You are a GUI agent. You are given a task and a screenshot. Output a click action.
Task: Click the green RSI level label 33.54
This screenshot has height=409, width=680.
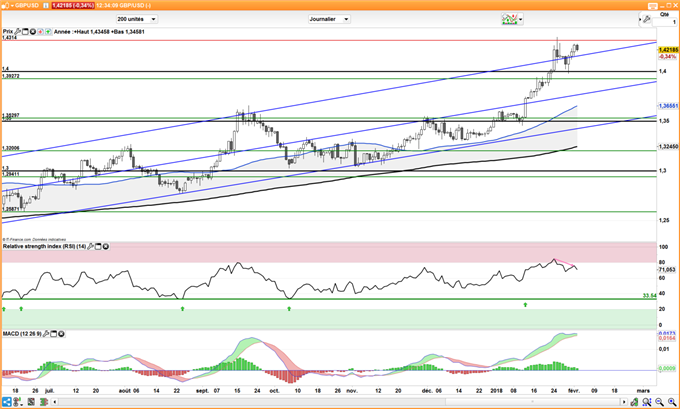coord(649,296)
